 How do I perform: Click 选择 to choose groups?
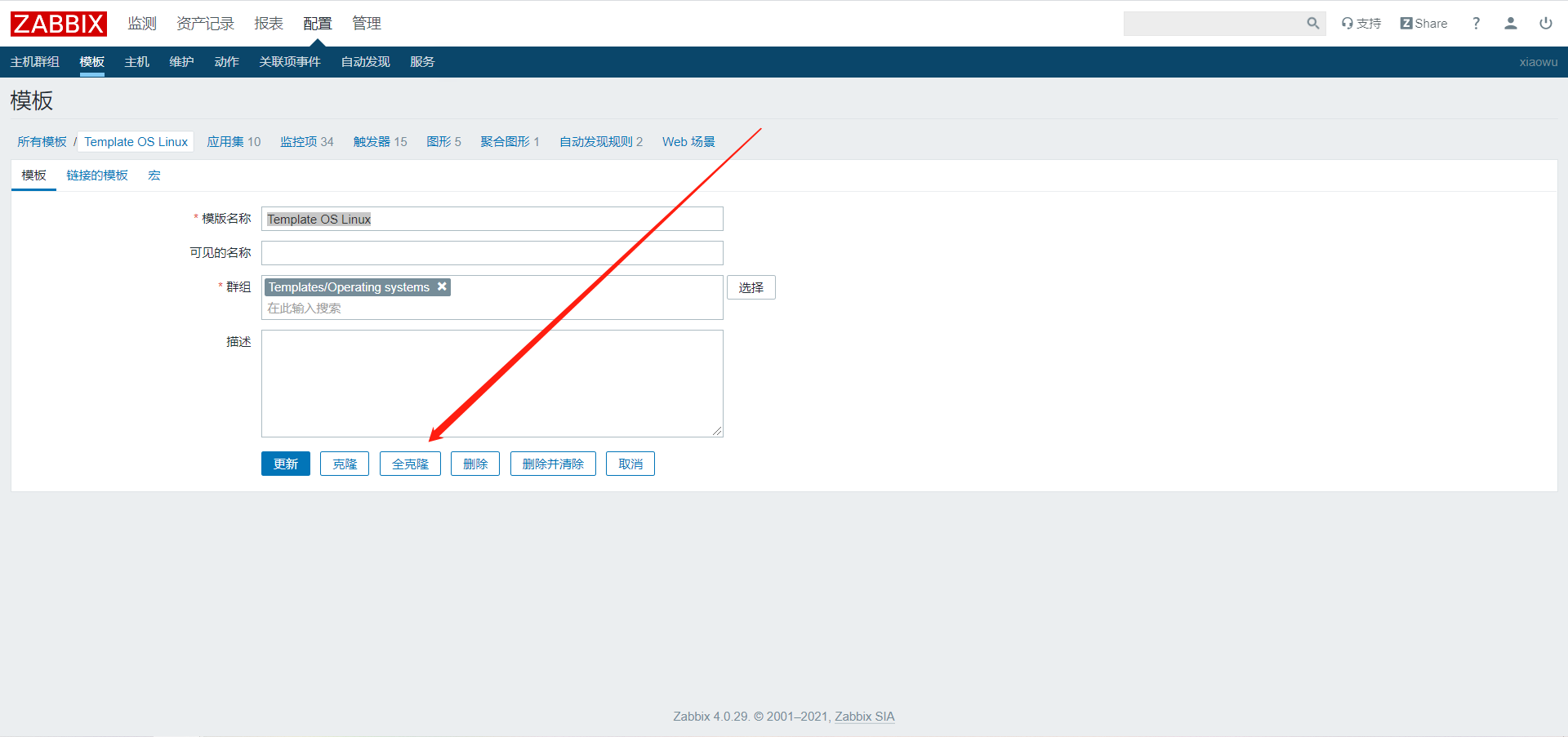coord(751,287)
